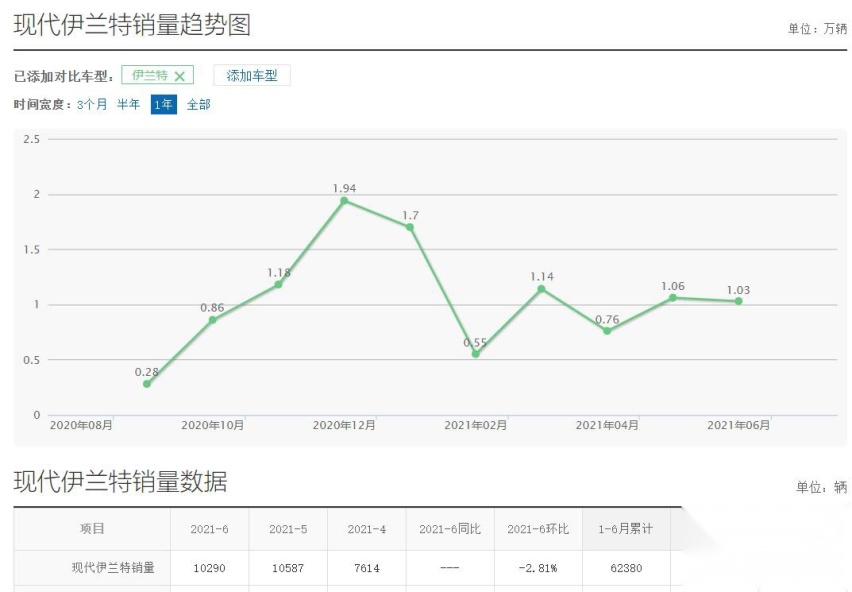The image size is (852, 592).
Task: Click the 现代伊兰特销量 row label
Action: click(x=113, y=568)
